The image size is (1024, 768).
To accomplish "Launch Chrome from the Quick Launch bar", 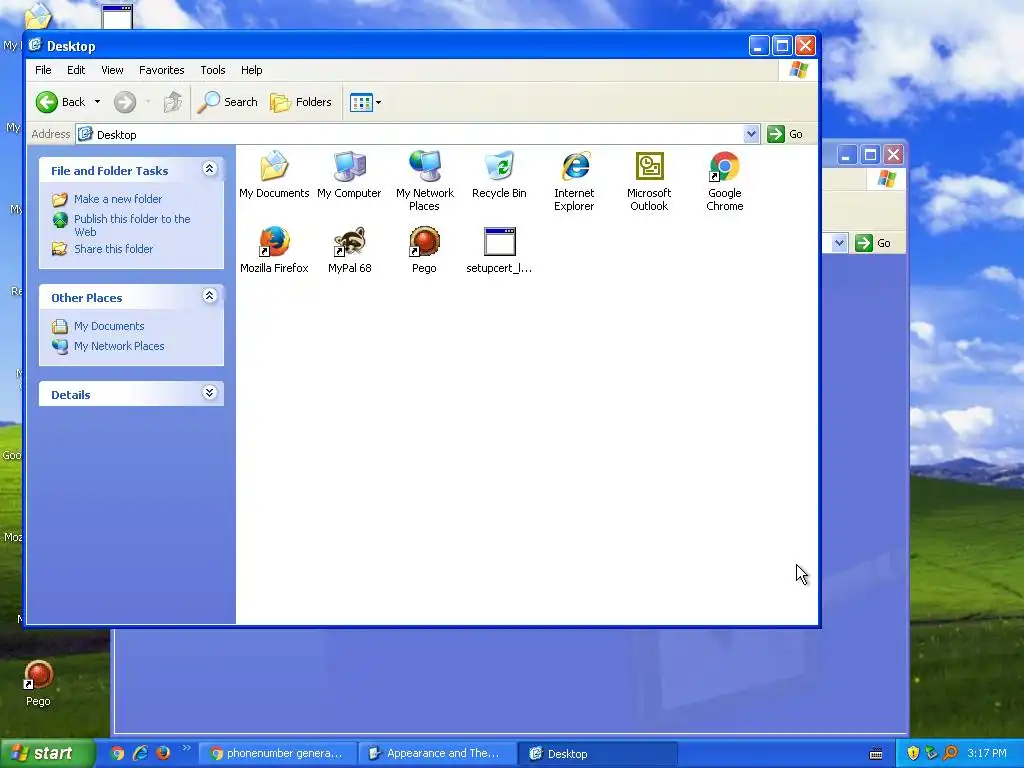I will tap(117, 754).
